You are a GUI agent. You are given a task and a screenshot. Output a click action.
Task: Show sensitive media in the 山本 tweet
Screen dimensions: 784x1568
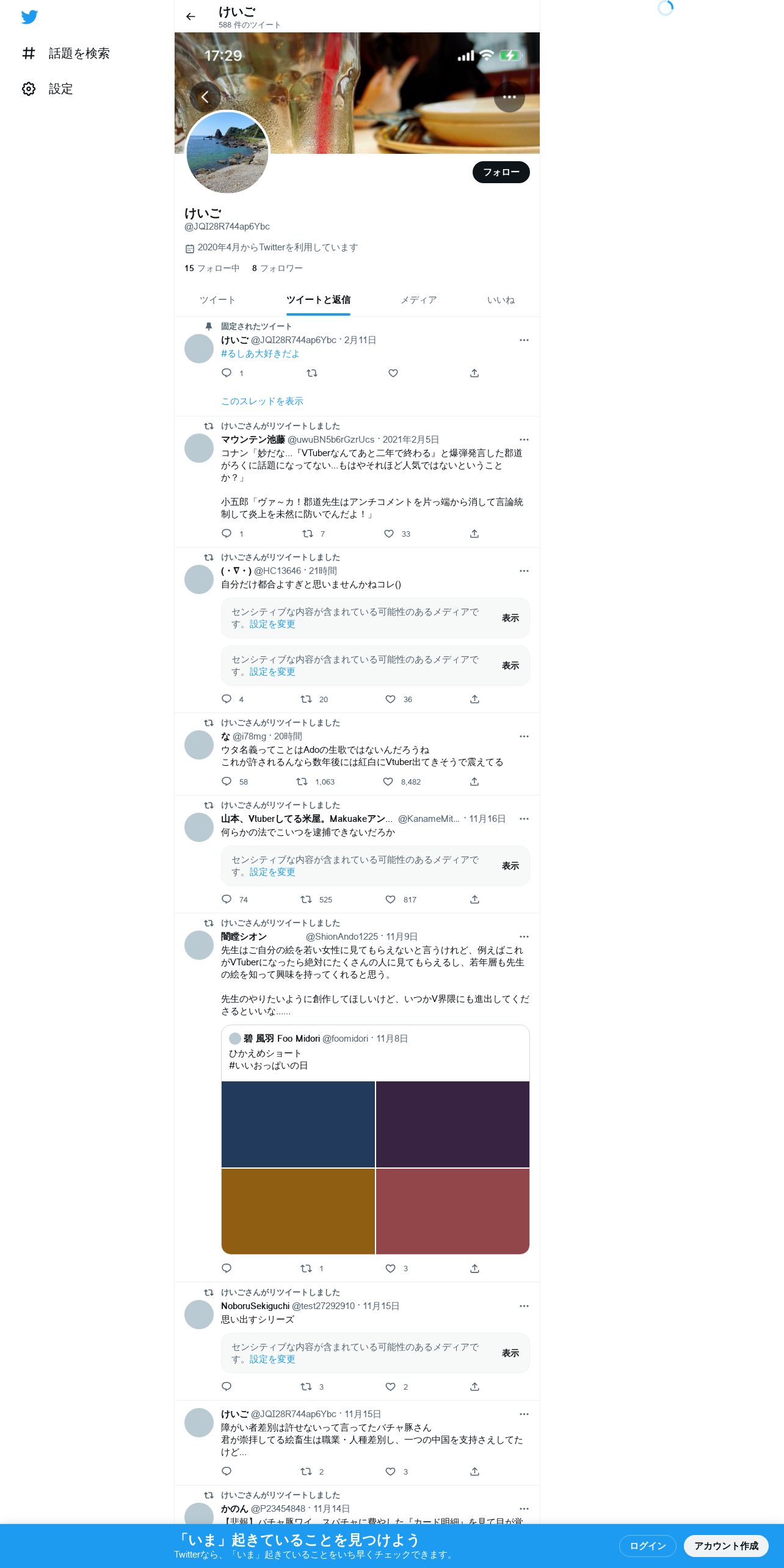(x=510, y=866)
